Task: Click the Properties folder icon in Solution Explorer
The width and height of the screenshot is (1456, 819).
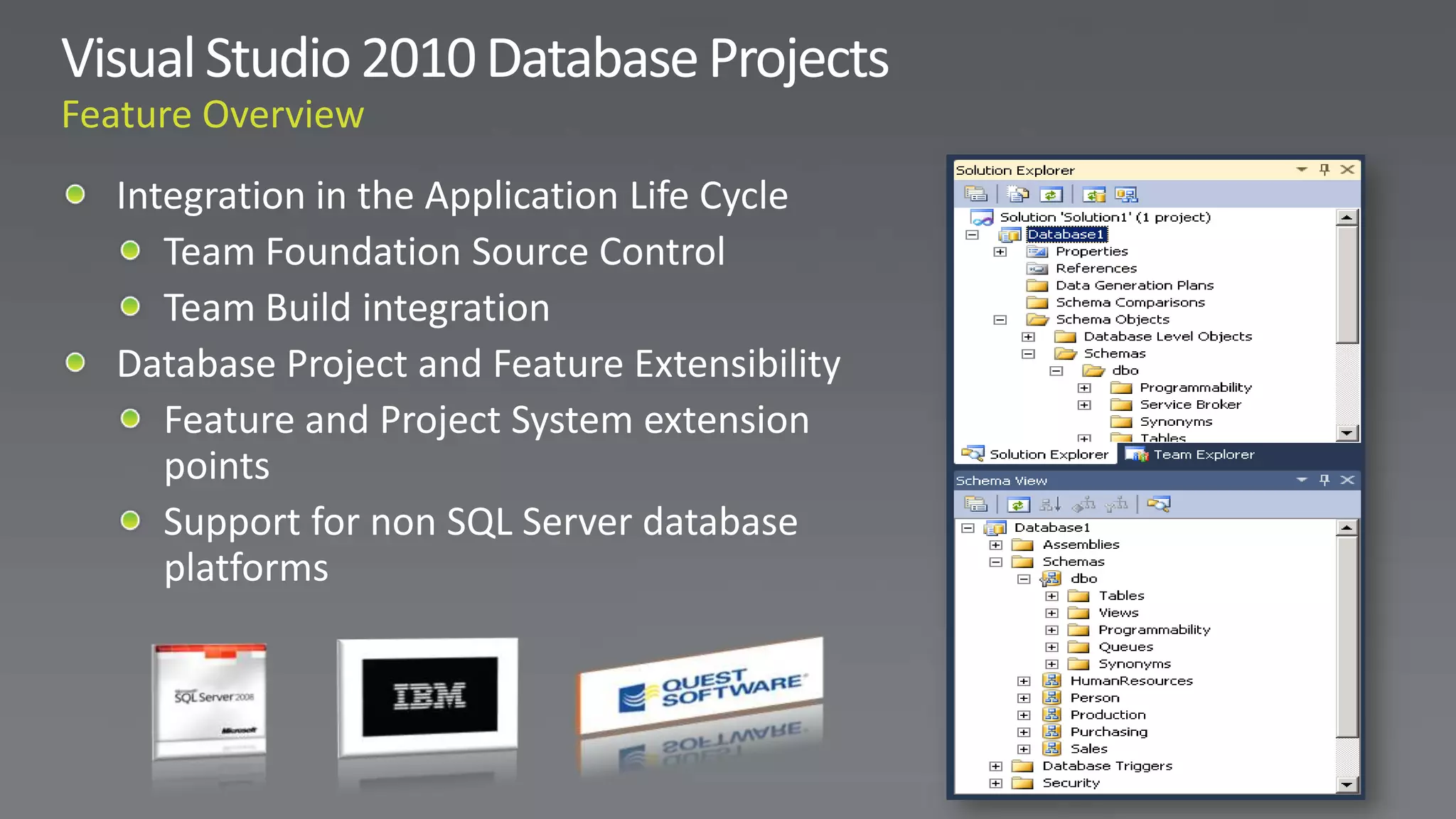Action: [x=1038, y=252]
